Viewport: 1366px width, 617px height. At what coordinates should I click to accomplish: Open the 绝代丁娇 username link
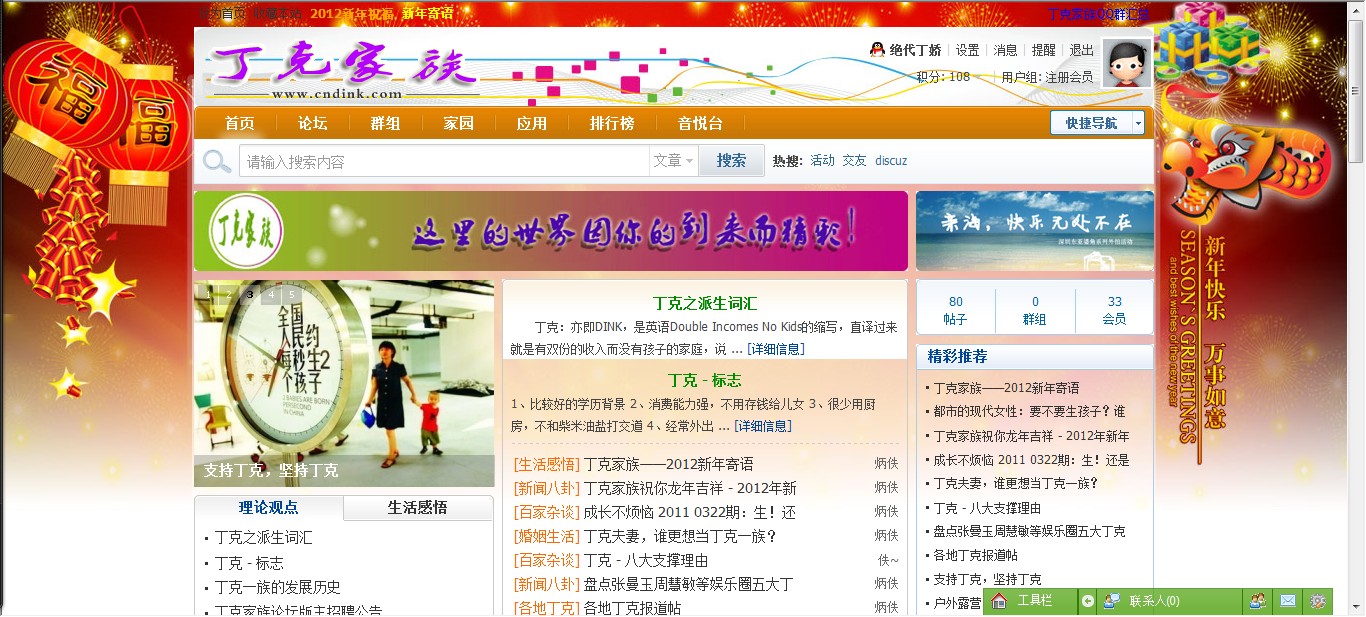point(915,50)
